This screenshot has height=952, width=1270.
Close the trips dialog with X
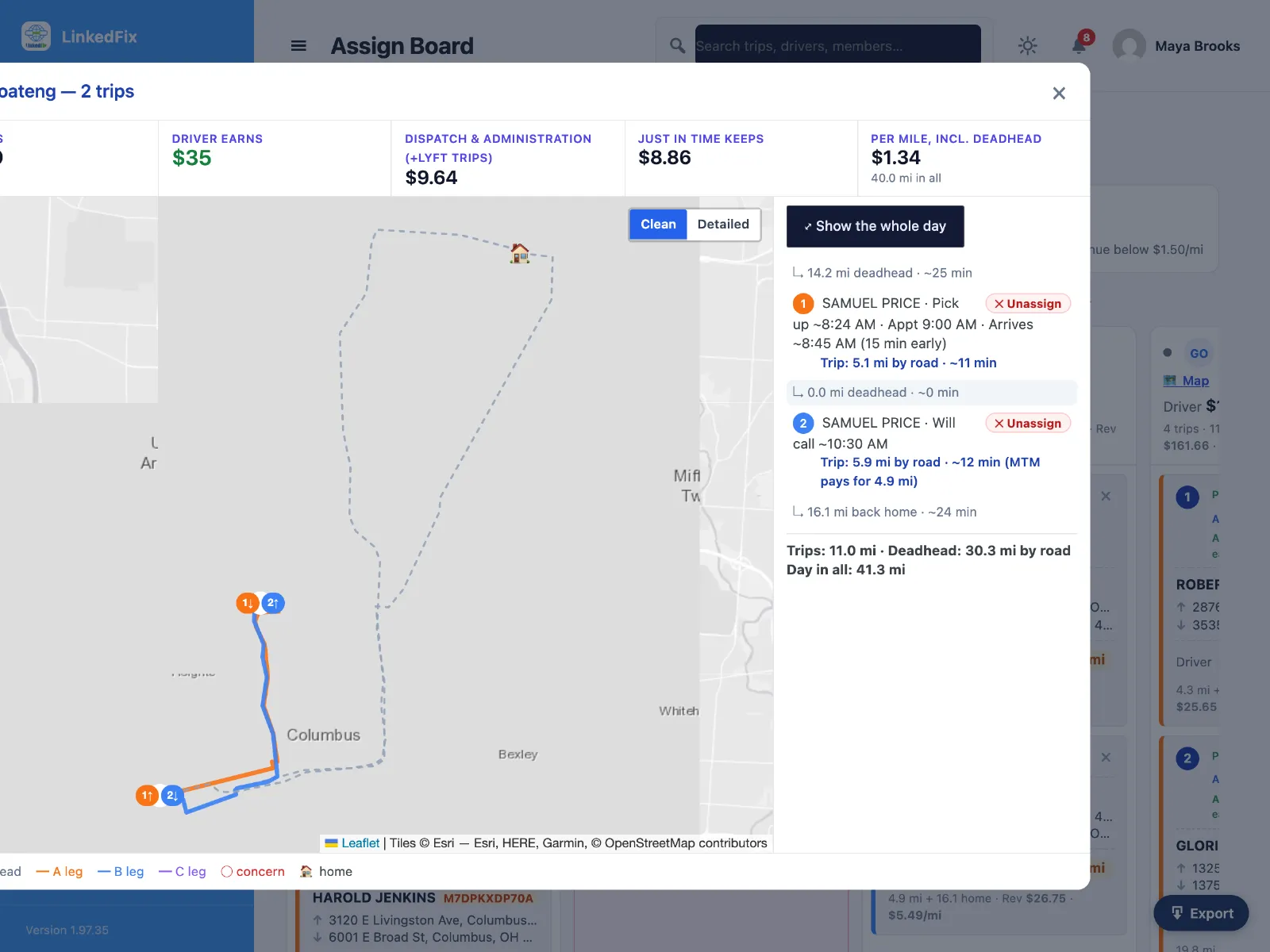[x=1059, y=94]
